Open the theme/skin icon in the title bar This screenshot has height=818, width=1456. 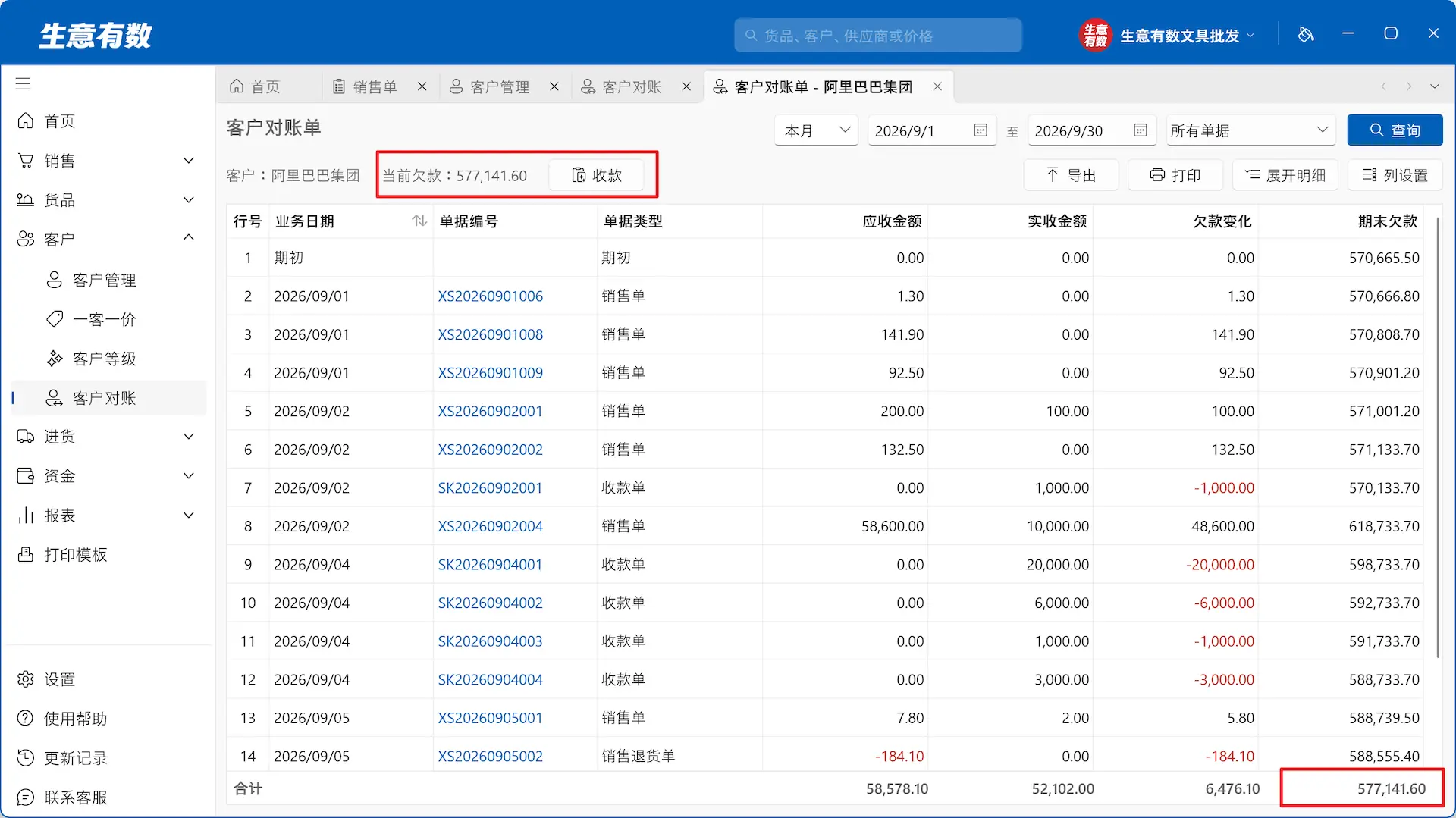coord(1306,34)
